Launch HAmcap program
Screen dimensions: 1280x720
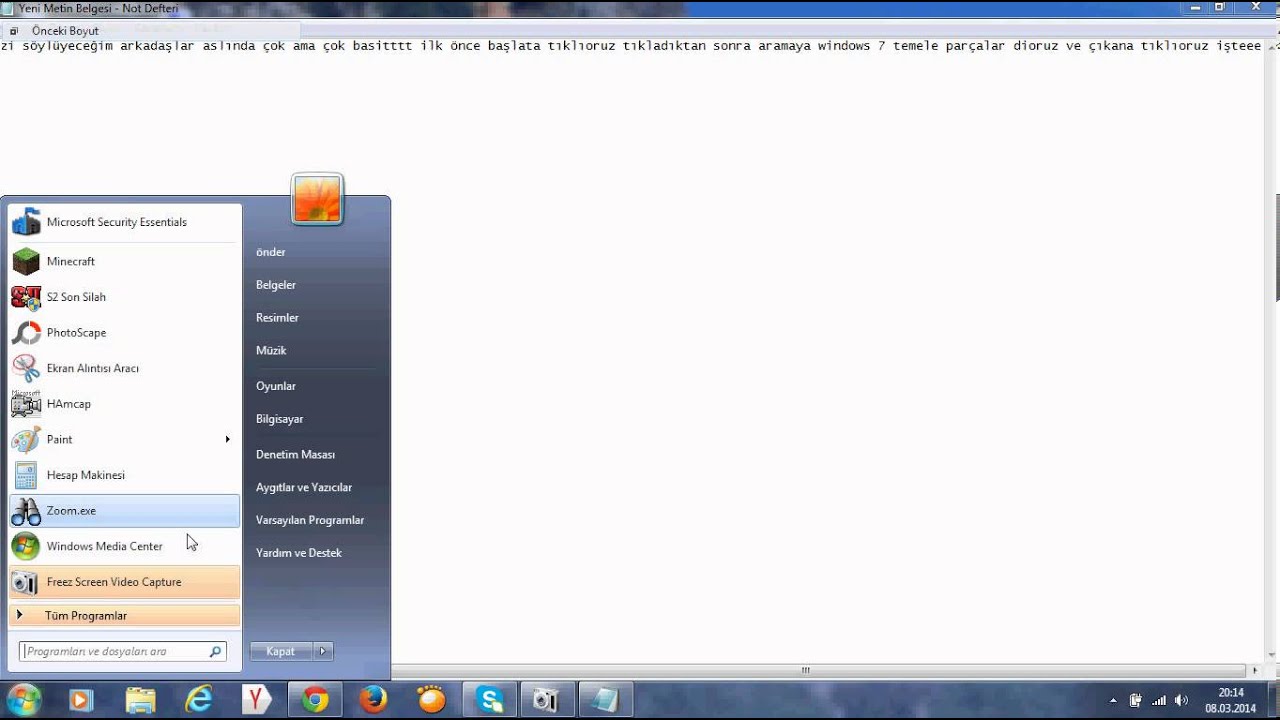[125, 404]
